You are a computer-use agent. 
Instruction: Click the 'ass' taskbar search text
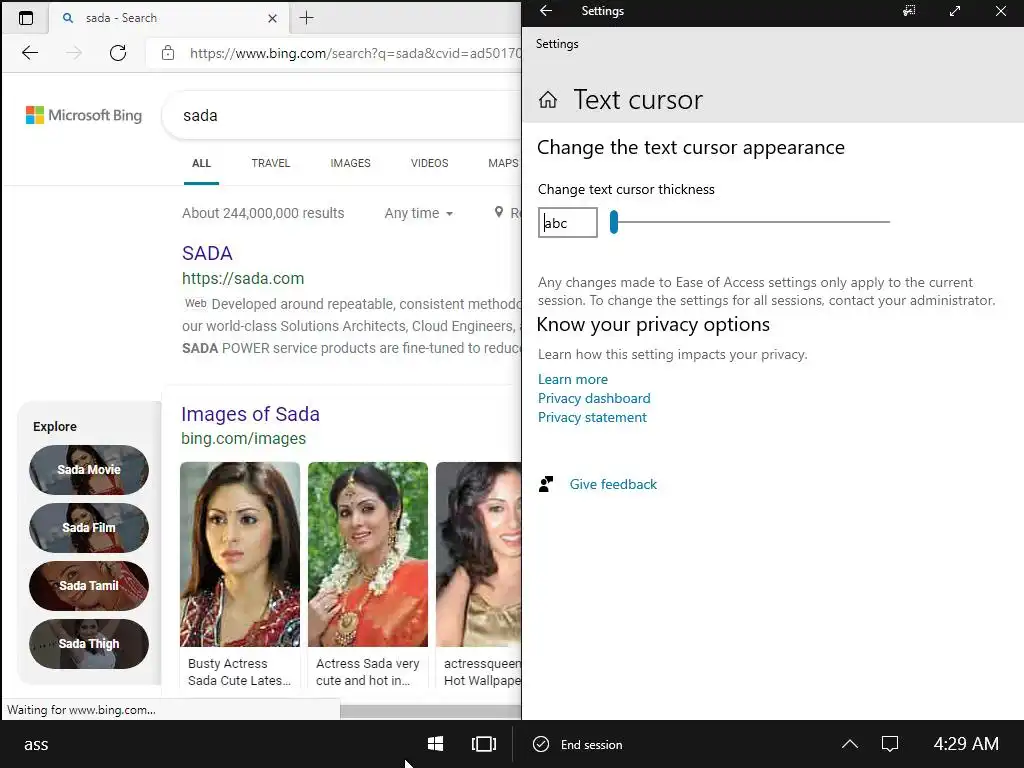(36, 744)
